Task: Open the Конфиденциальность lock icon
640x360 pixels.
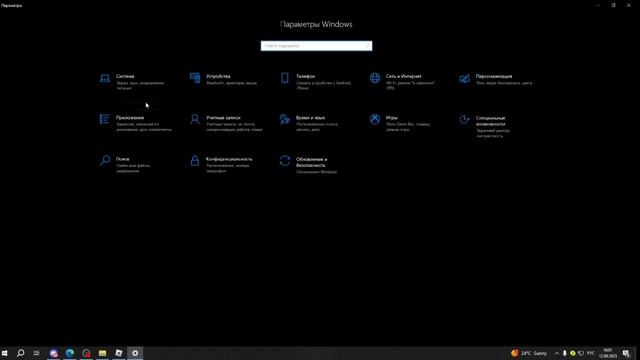Action: (x=195, y=160)
